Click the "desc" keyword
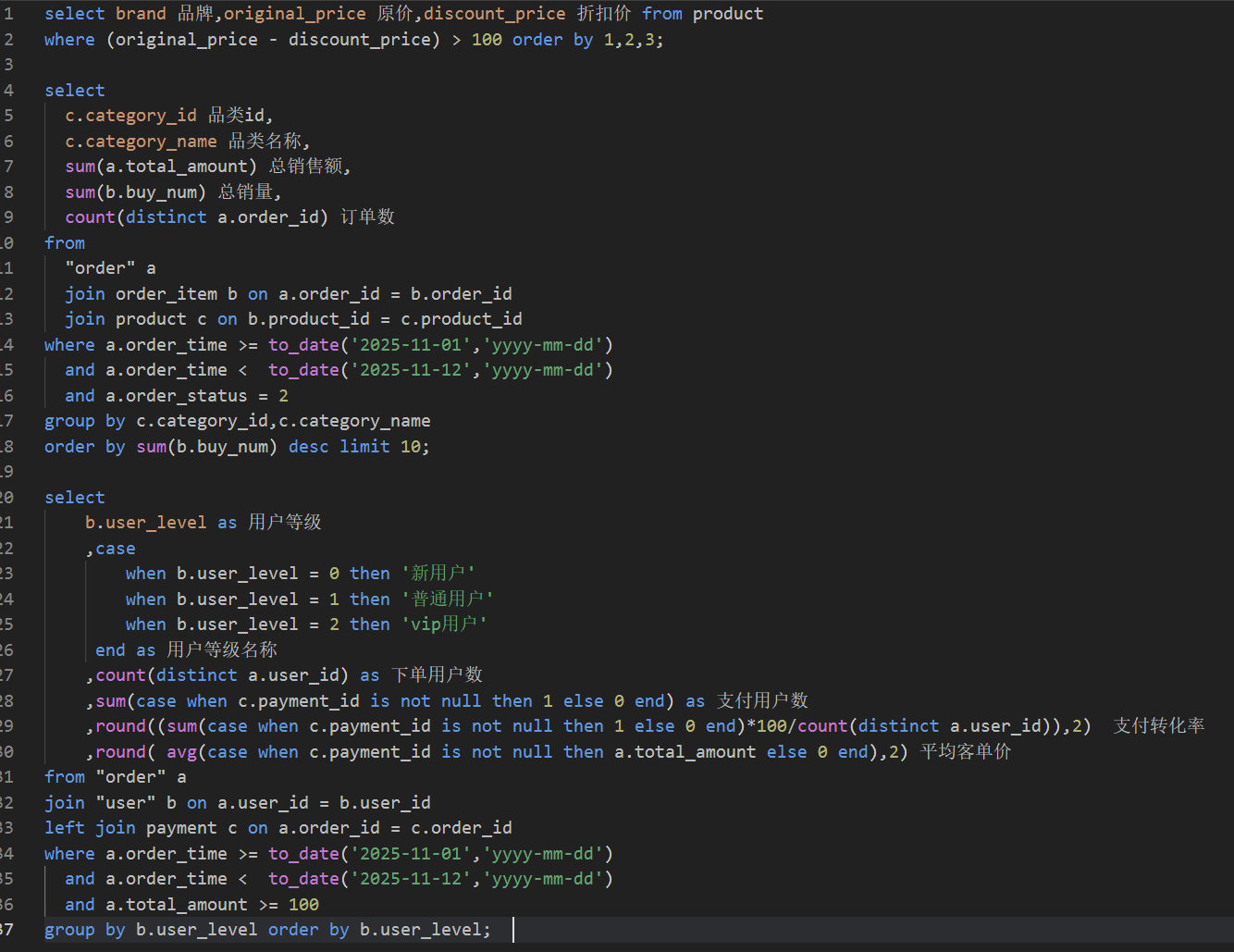 tap(309, 447)
